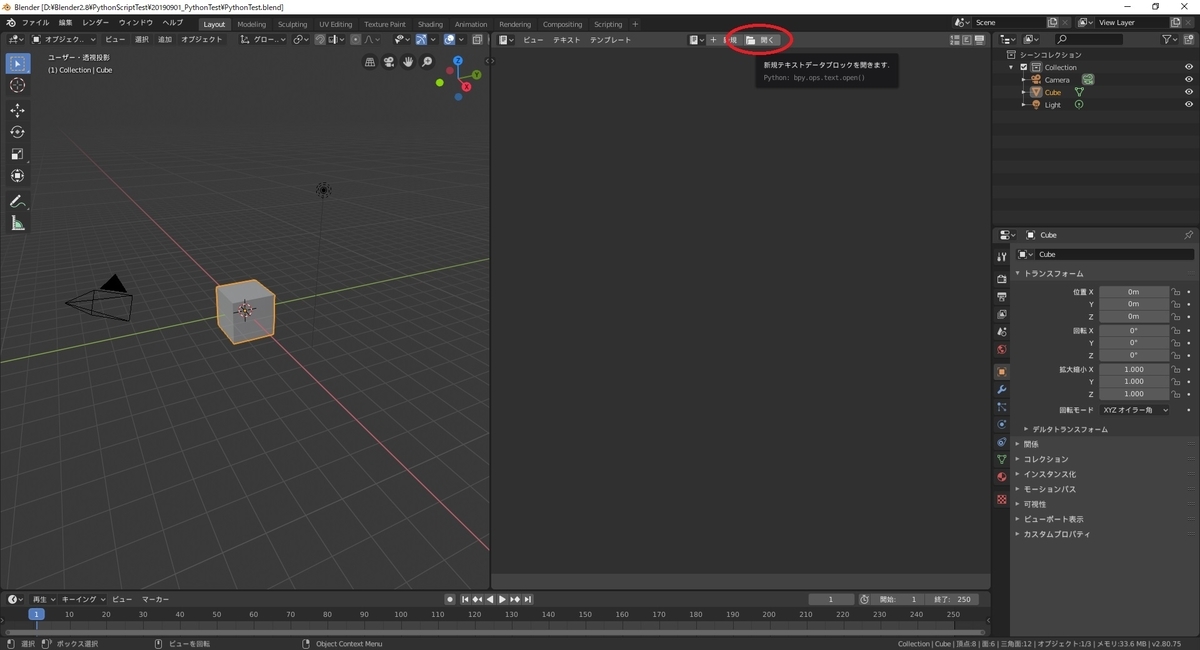The width and height of the screenshot is (1200, 650).
Task: Hide the Light with its eye icon
Action: 1189,105
